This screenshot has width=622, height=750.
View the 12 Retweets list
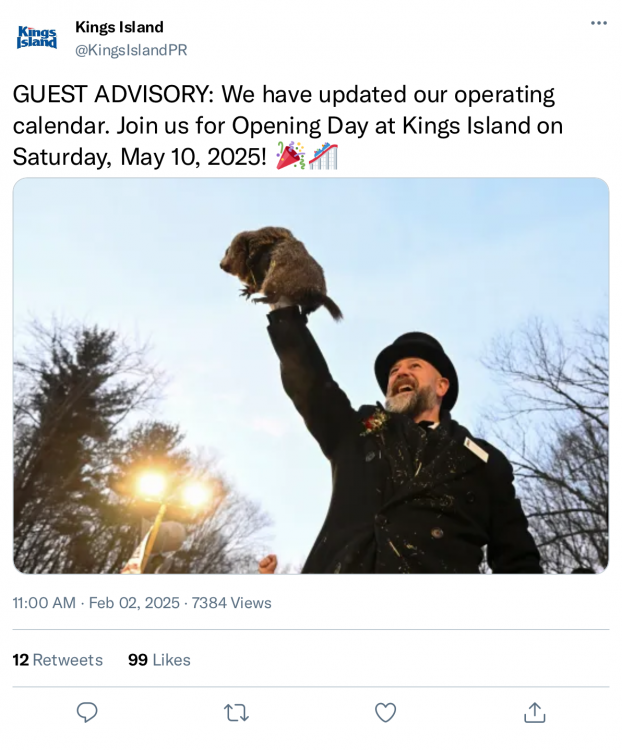(x=57, y=660)
